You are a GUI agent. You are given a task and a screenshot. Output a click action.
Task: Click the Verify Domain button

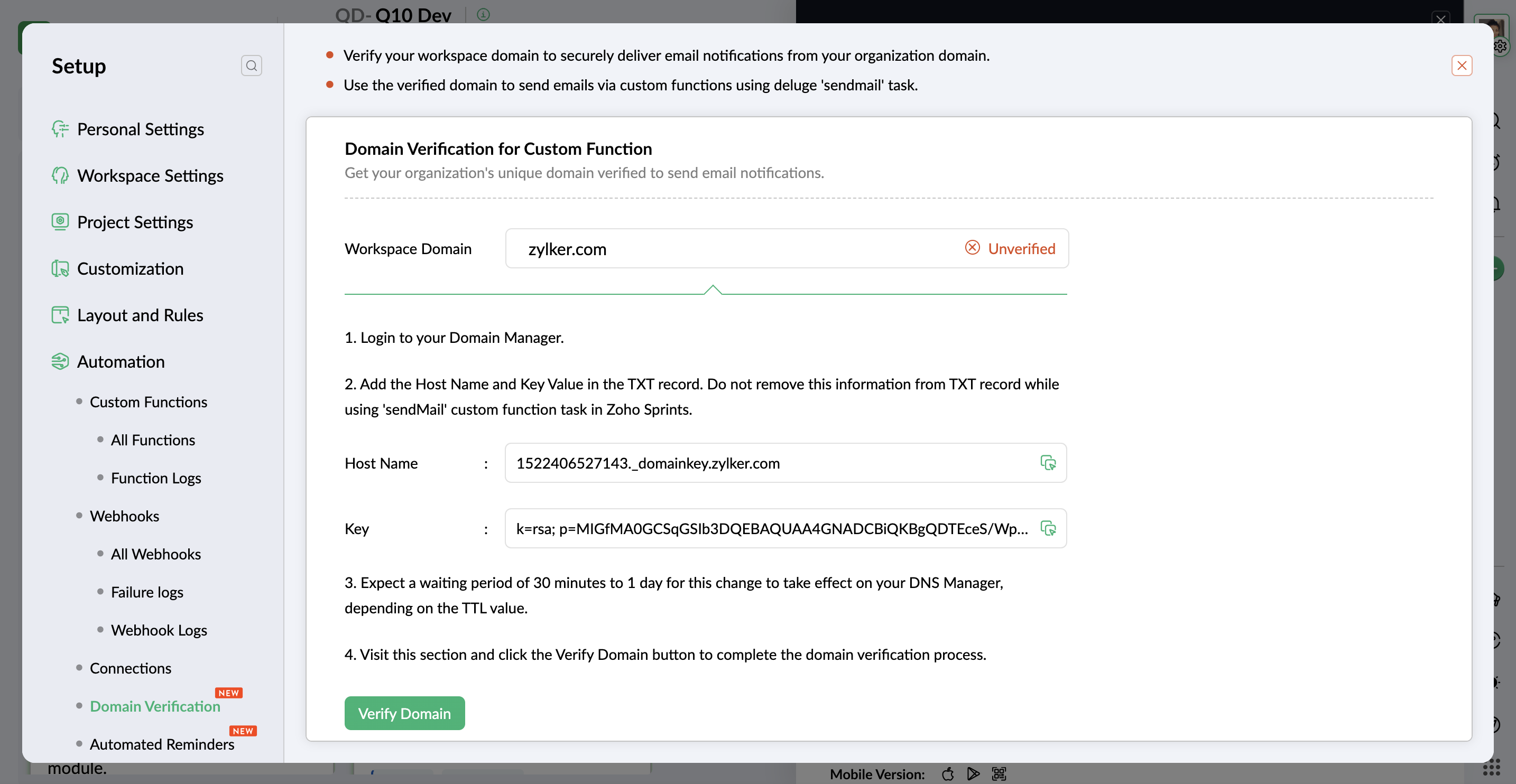pos(404,713)
